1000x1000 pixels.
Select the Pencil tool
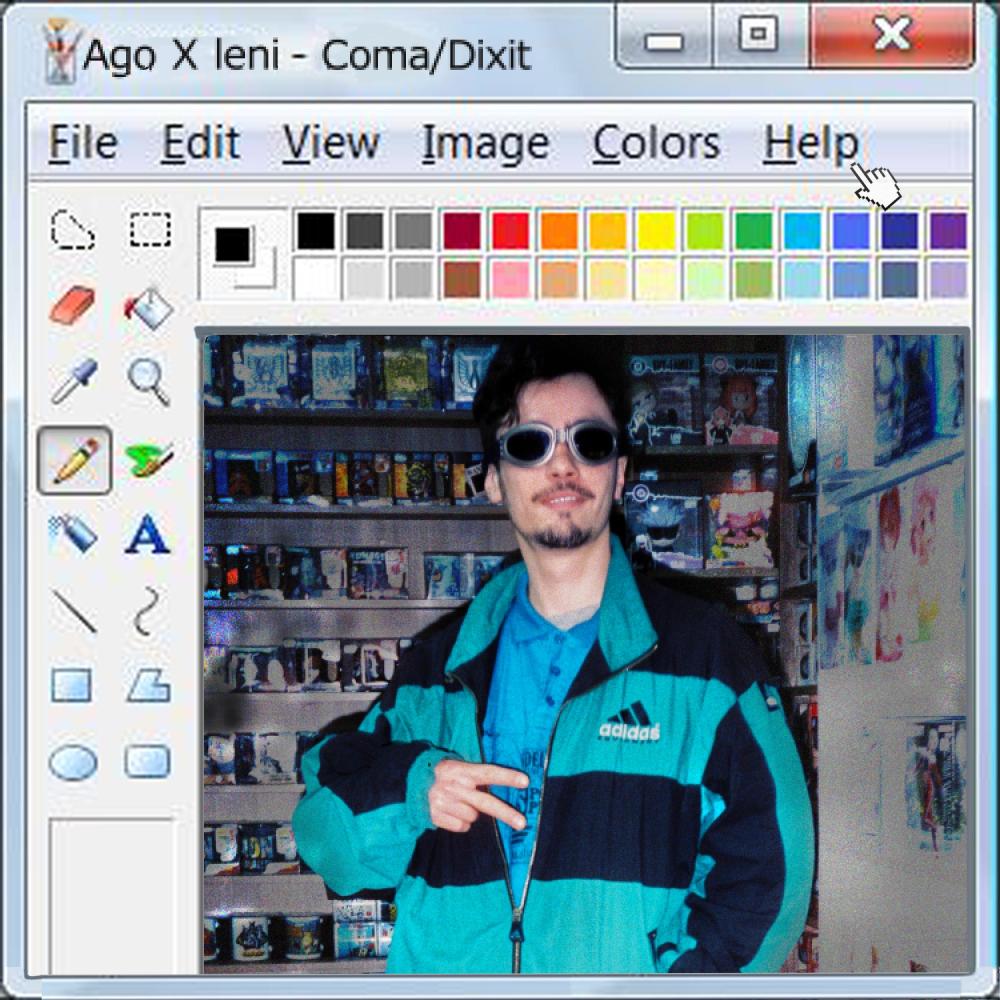click(x=75, y=460)
